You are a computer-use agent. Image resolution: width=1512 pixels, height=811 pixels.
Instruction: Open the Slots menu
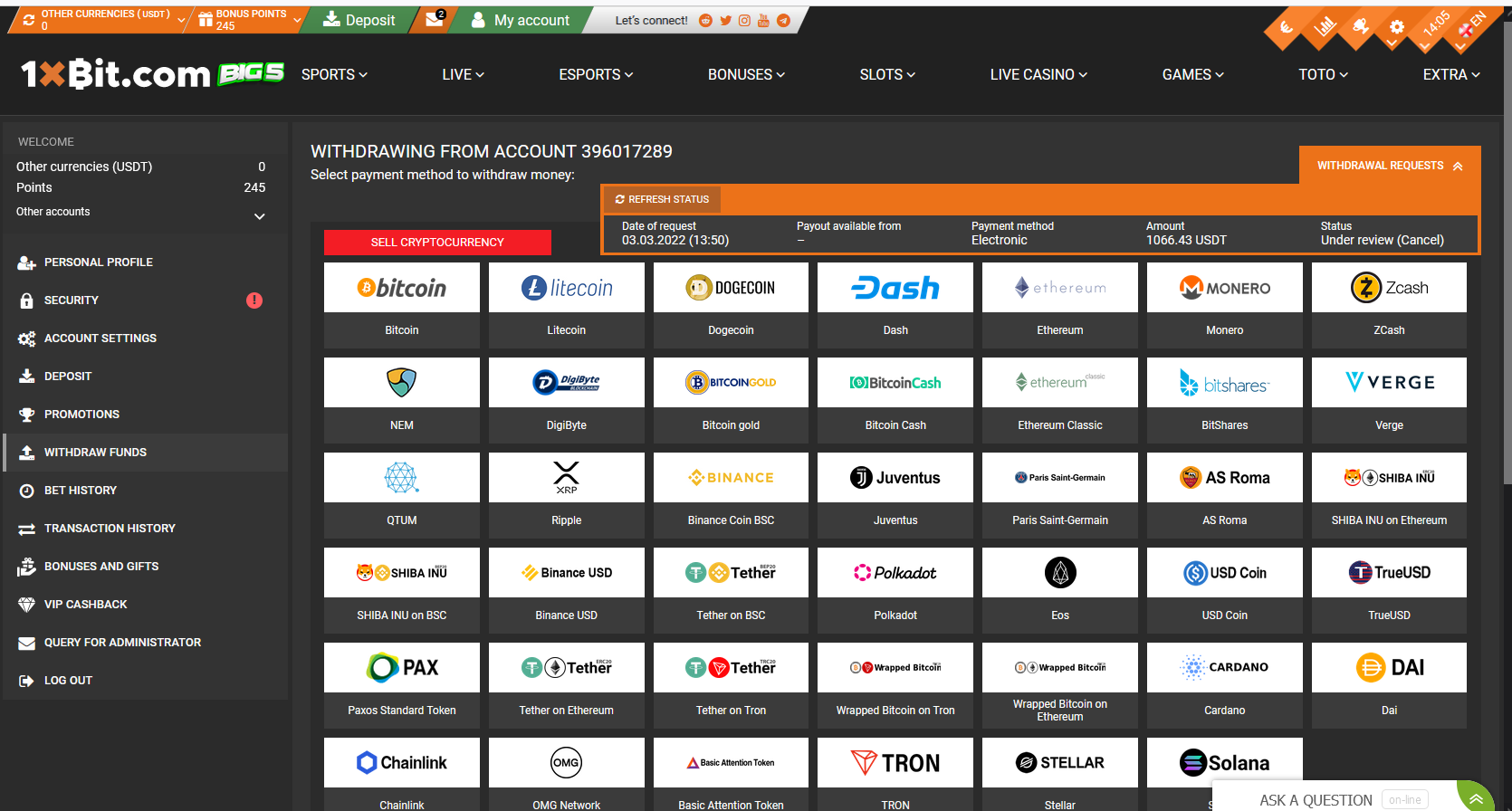pyautogui.click(x=887, y=75)
